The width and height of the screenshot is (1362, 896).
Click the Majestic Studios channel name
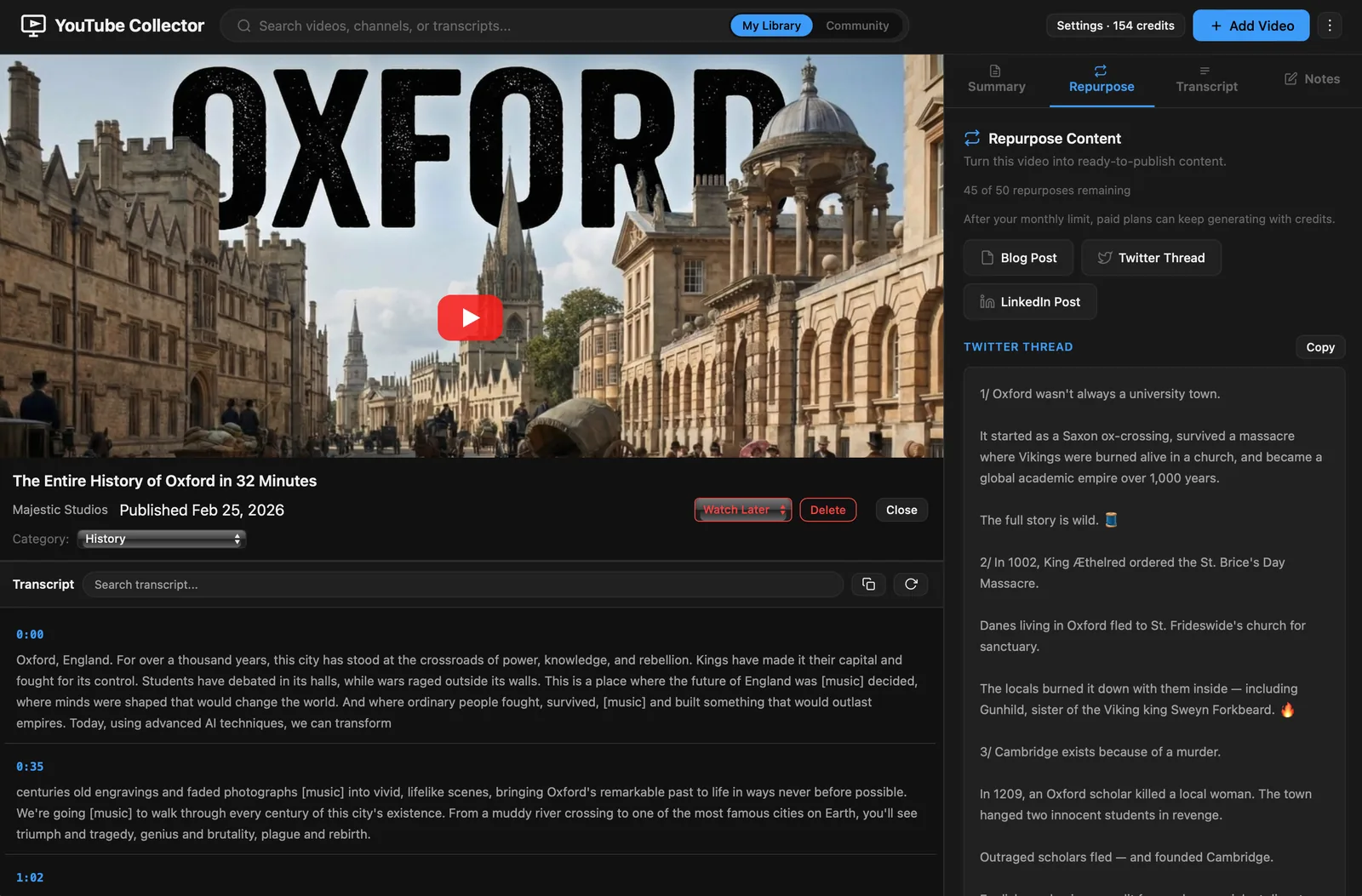(60, 510)
